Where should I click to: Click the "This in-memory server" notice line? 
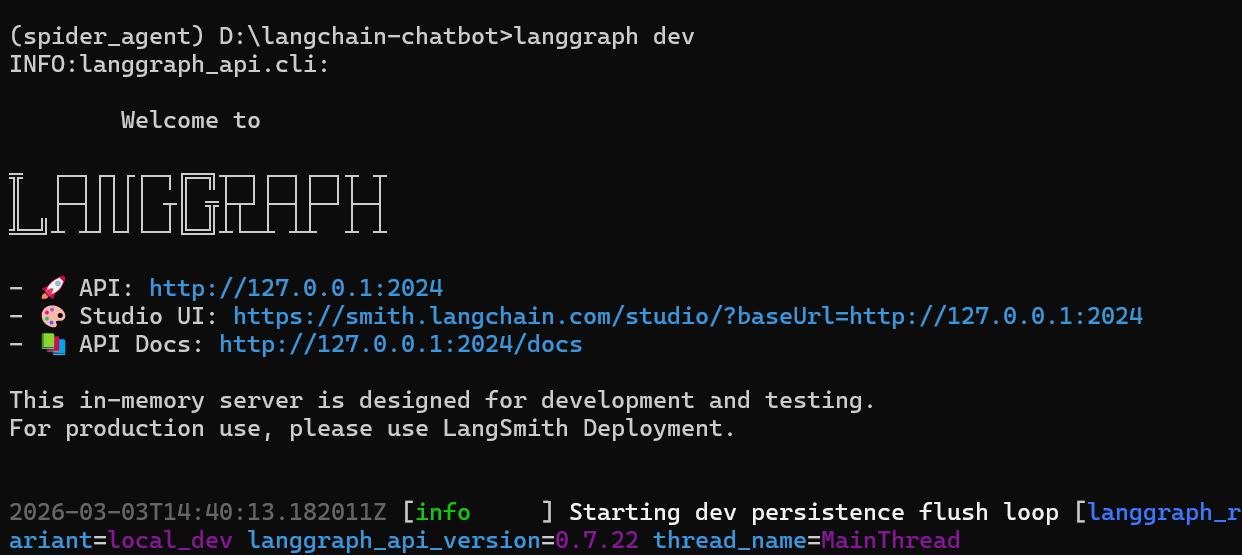pyautogui.click(x=443, y=401)
